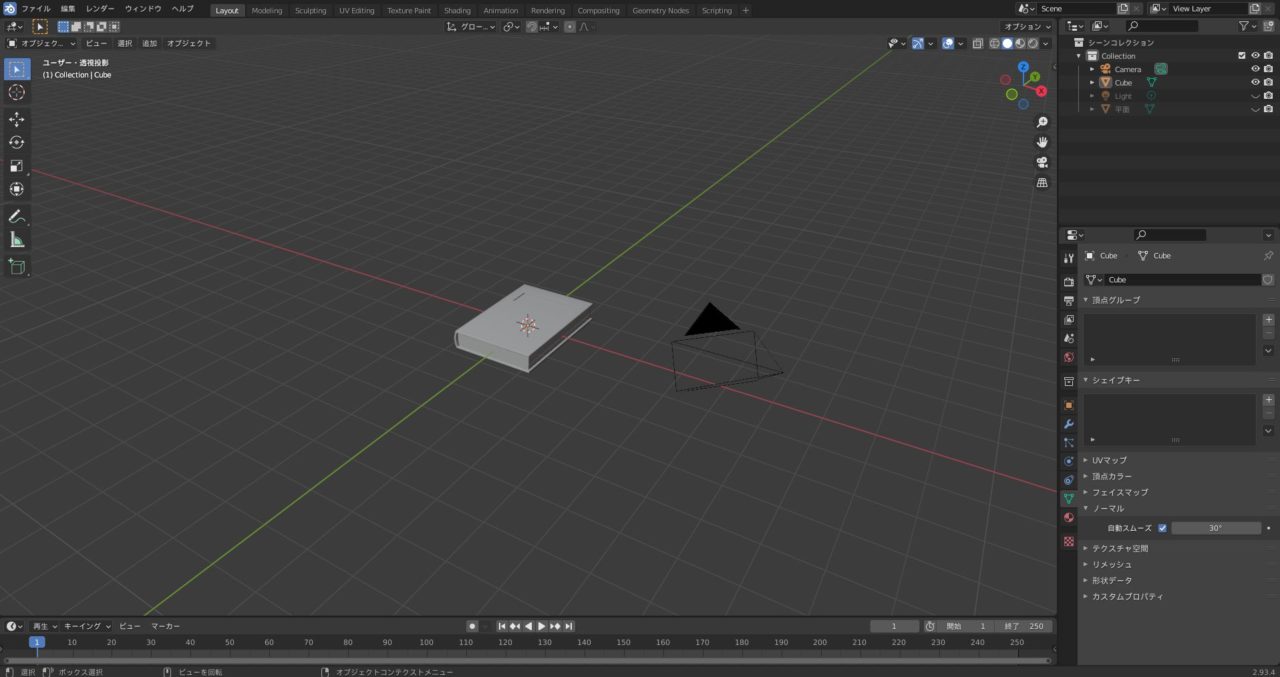Expand the テクスチャ空間 section
This screenshot has width=1280, height=677.
(1119, 548)
